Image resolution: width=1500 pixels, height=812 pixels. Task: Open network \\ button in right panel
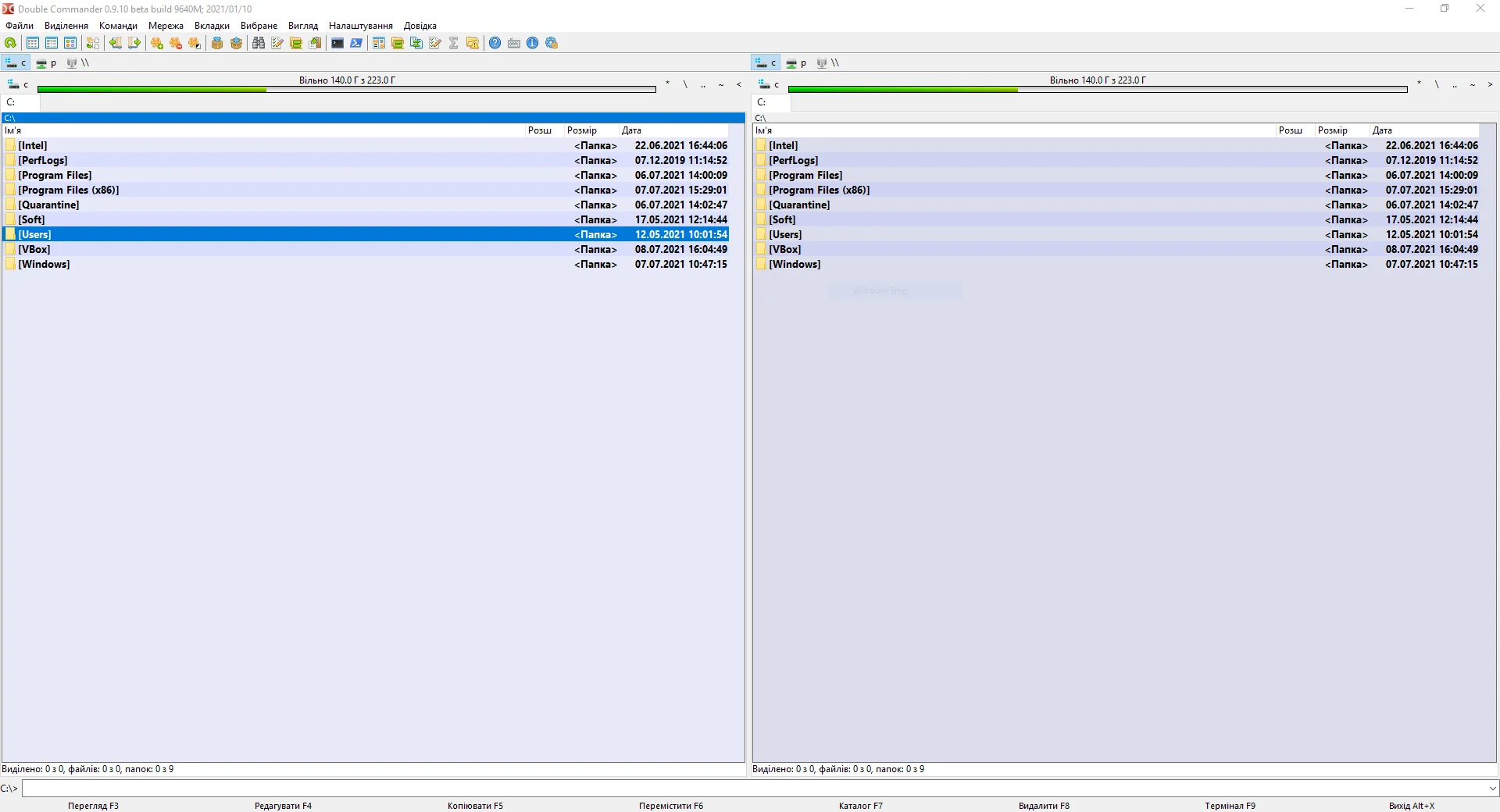tap(828, 63)
